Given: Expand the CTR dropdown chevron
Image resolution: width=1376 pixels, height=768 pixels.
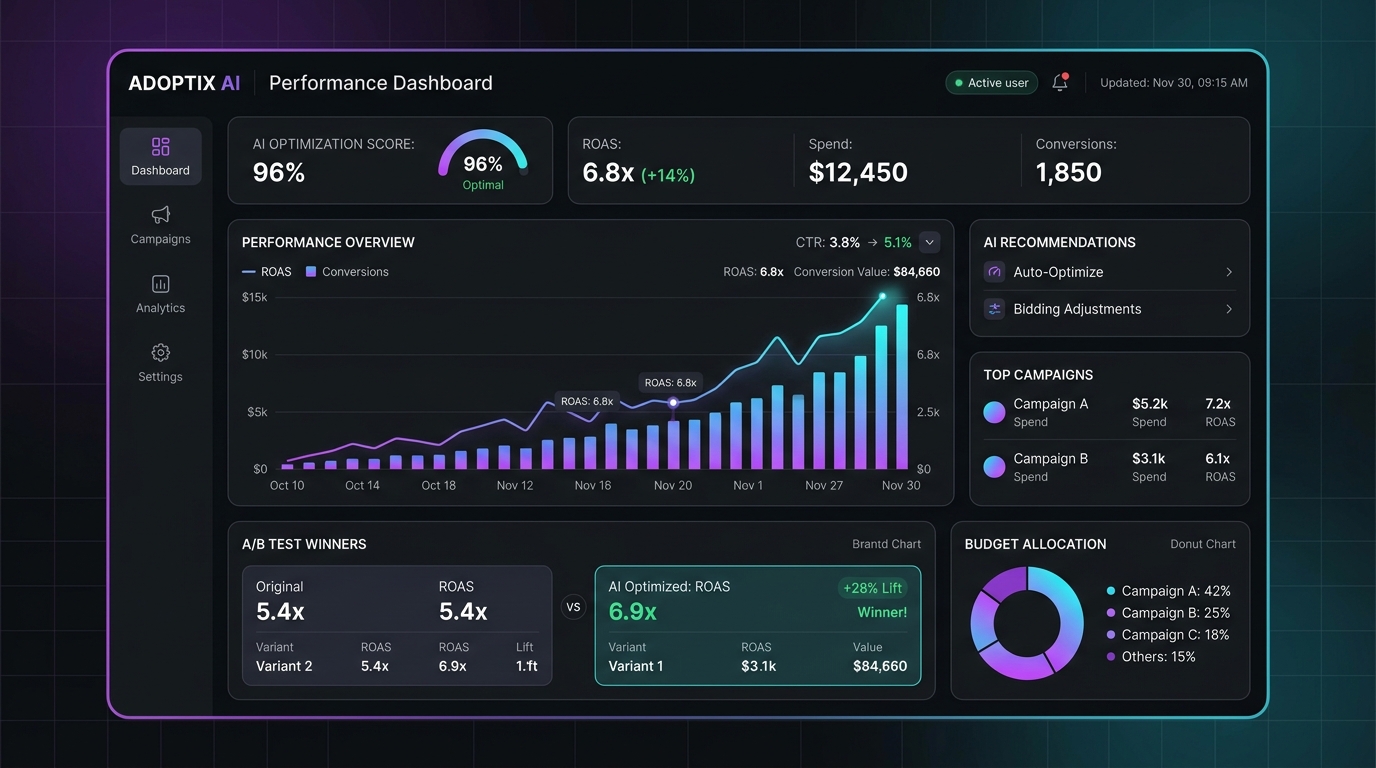Looking at the screenshot, I should pyautogui.click(x=929, y=242).
